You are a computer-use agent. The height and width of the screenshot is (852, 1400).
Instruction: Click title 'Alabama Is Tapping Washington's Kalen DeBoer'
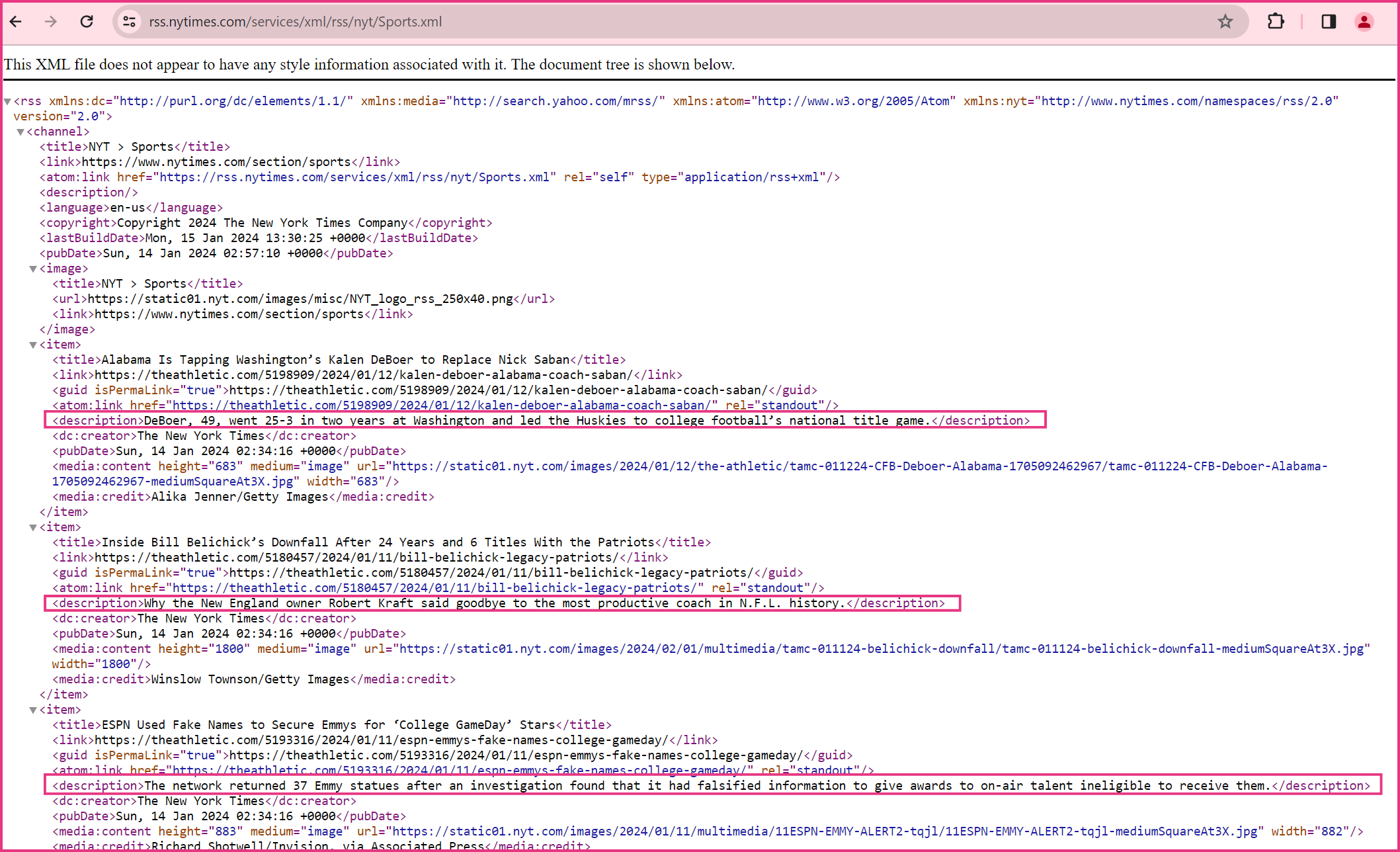point(339,360)
